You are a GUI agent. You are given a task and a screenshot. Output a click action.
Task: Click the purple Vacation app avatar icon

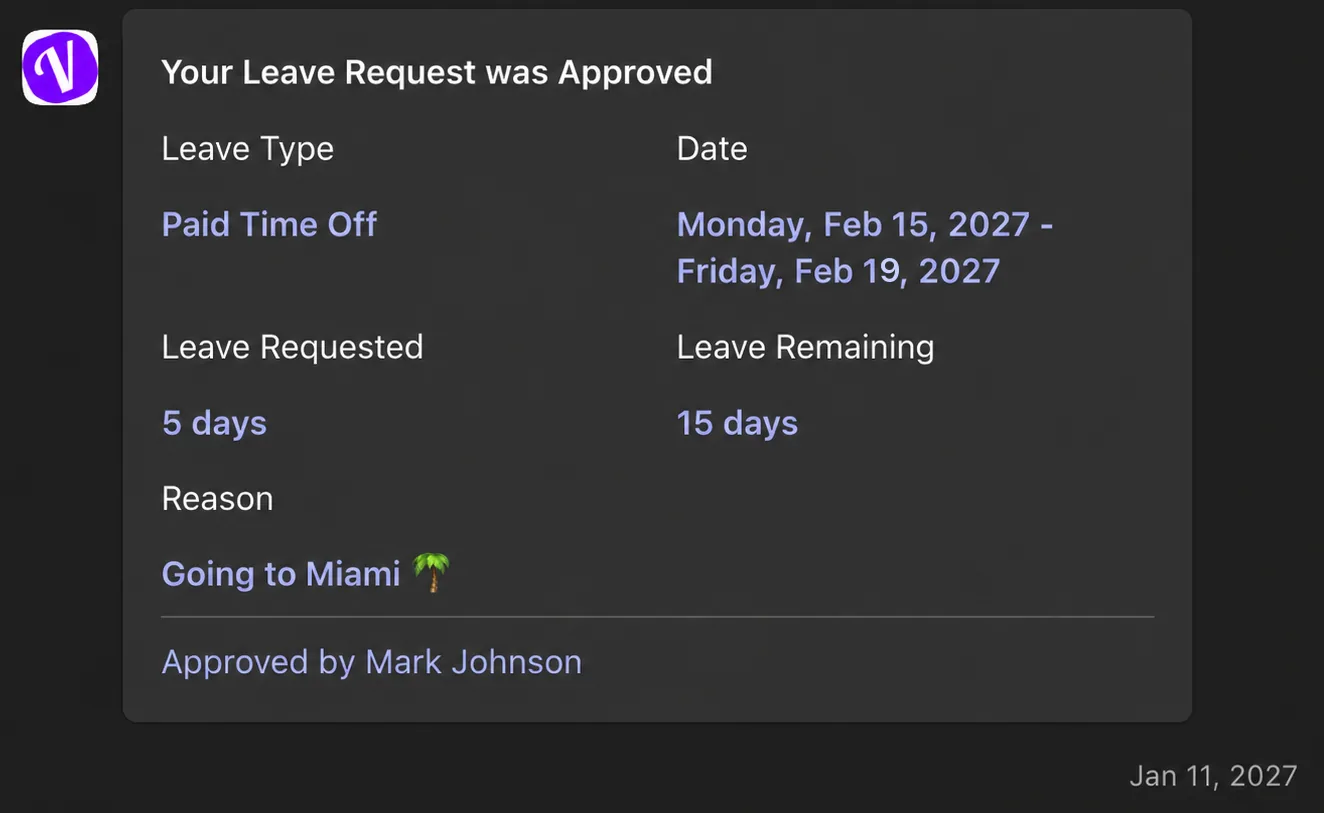coord(60,67)
